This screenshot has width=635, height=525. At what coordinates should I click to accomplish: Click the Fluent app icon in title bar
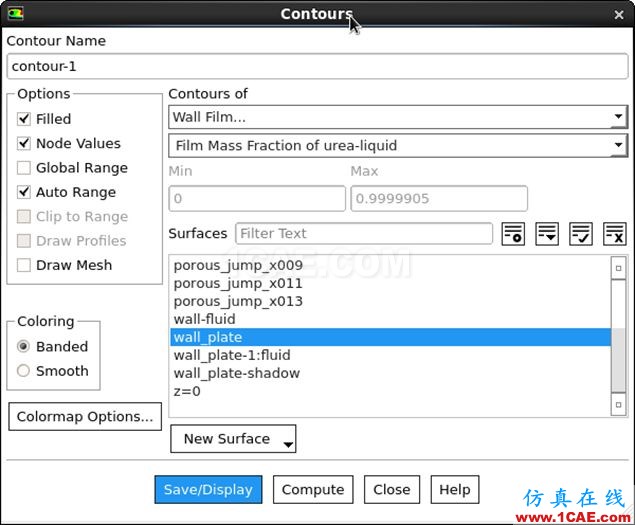point(15,14)
